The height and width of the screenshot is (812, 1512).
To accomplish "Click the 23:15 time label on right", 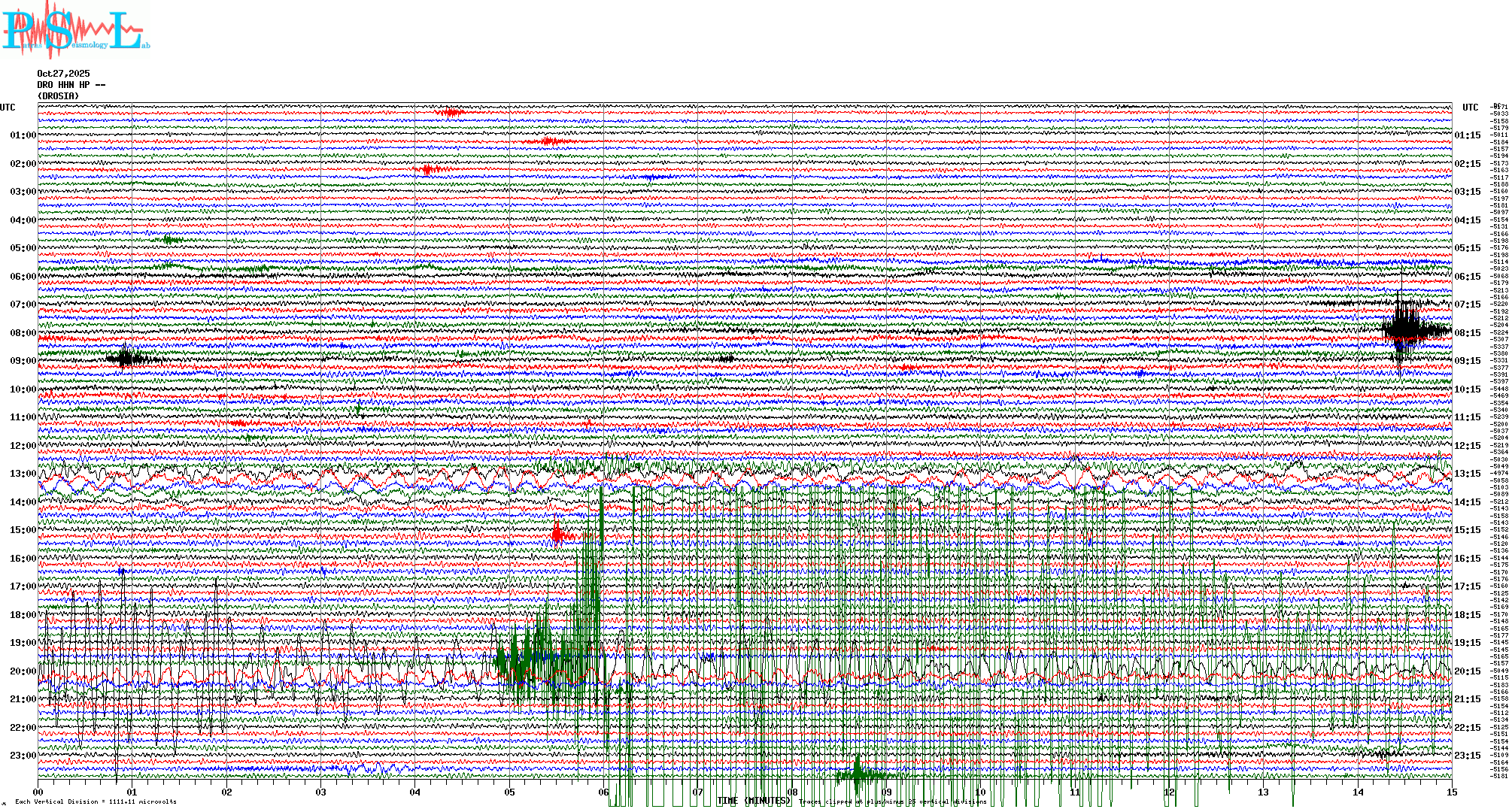I will (1467, 756).
